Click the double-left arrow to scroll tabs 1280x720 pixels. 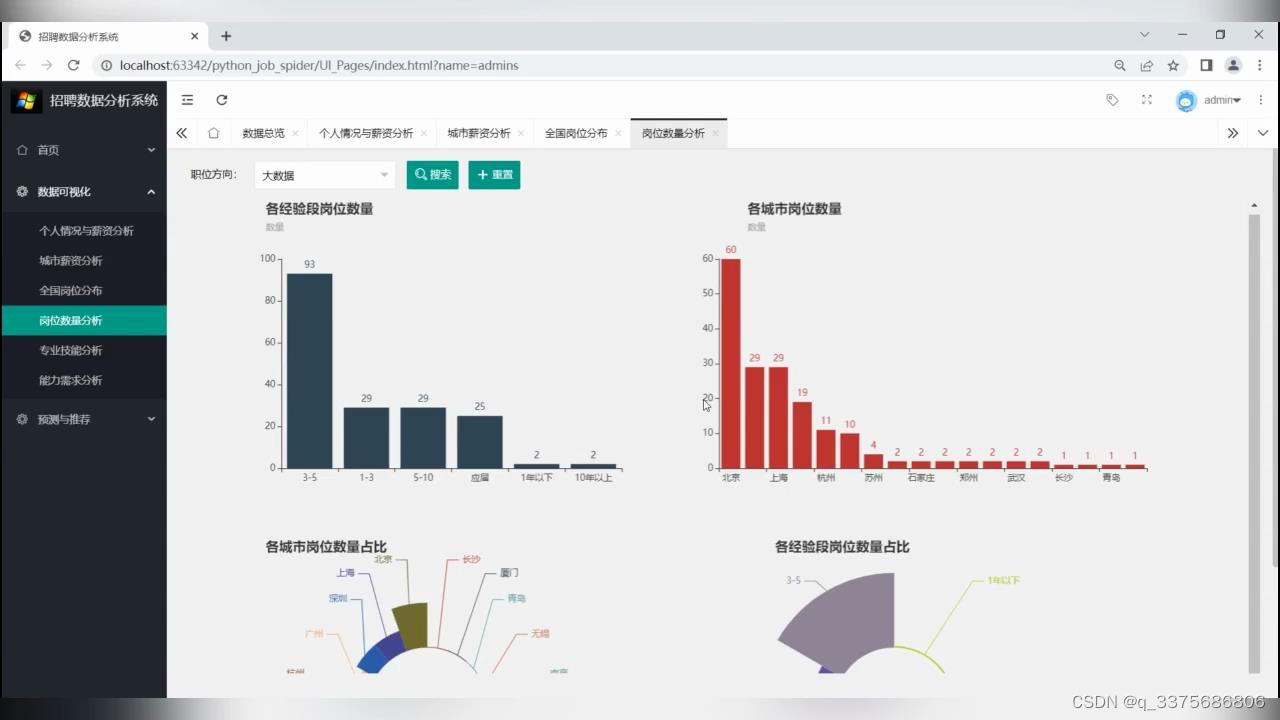(x=182, y=132)
